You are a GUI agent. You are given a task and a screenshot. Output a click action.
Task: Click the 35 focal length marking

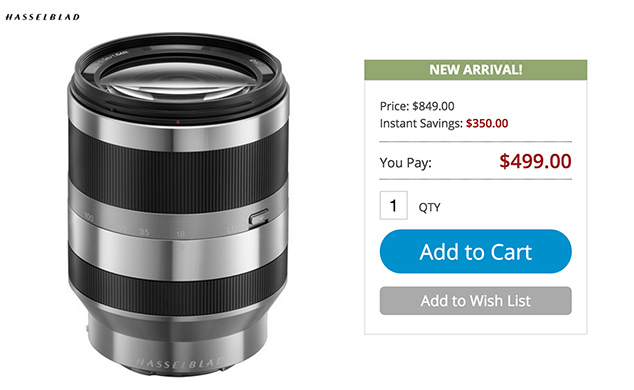pyautogui.click(x=144, y=232)
